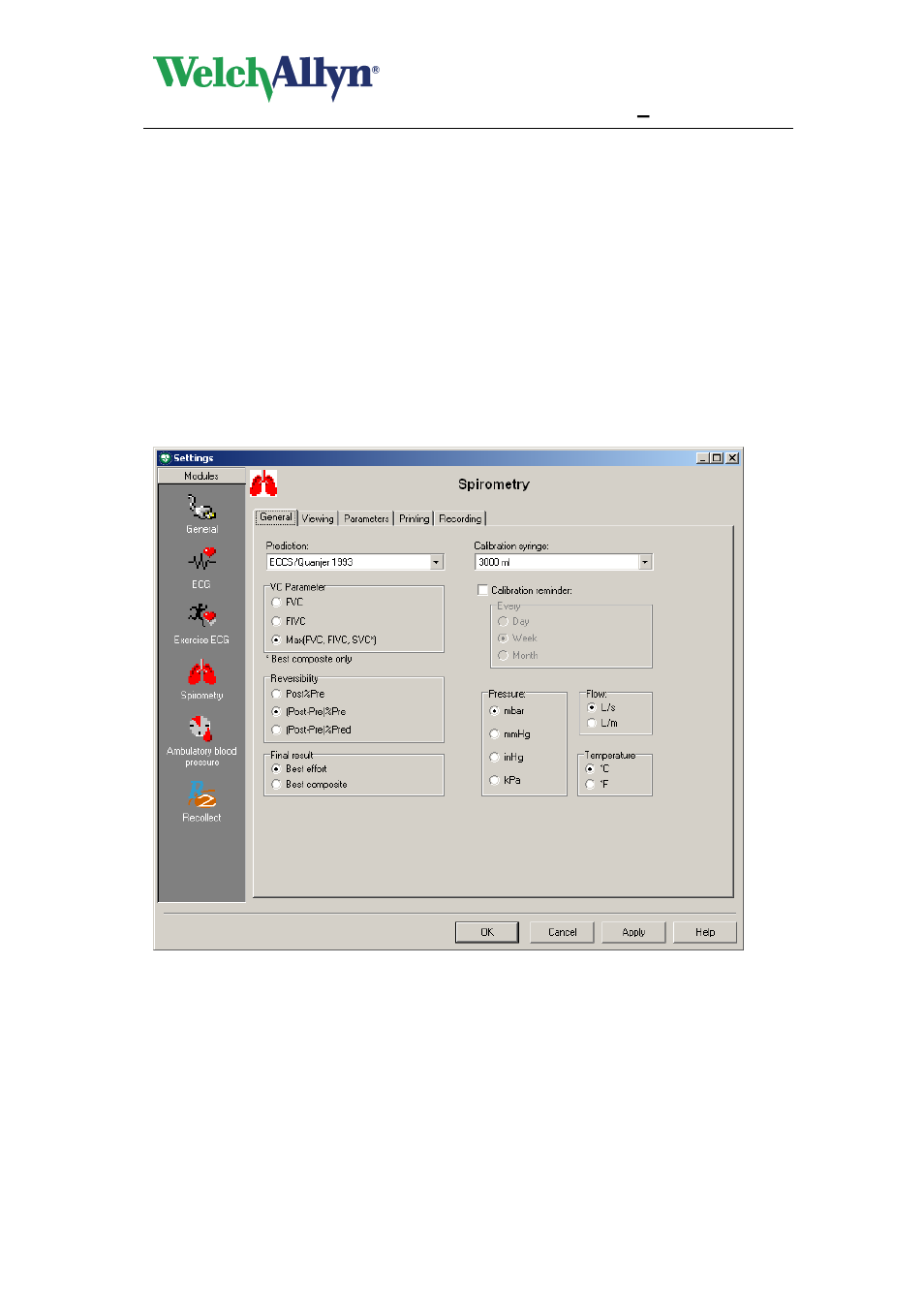Enable the Calibration reminder checkbox
The height and width of the screenshot is (1307, 924).
click(483, 590)
